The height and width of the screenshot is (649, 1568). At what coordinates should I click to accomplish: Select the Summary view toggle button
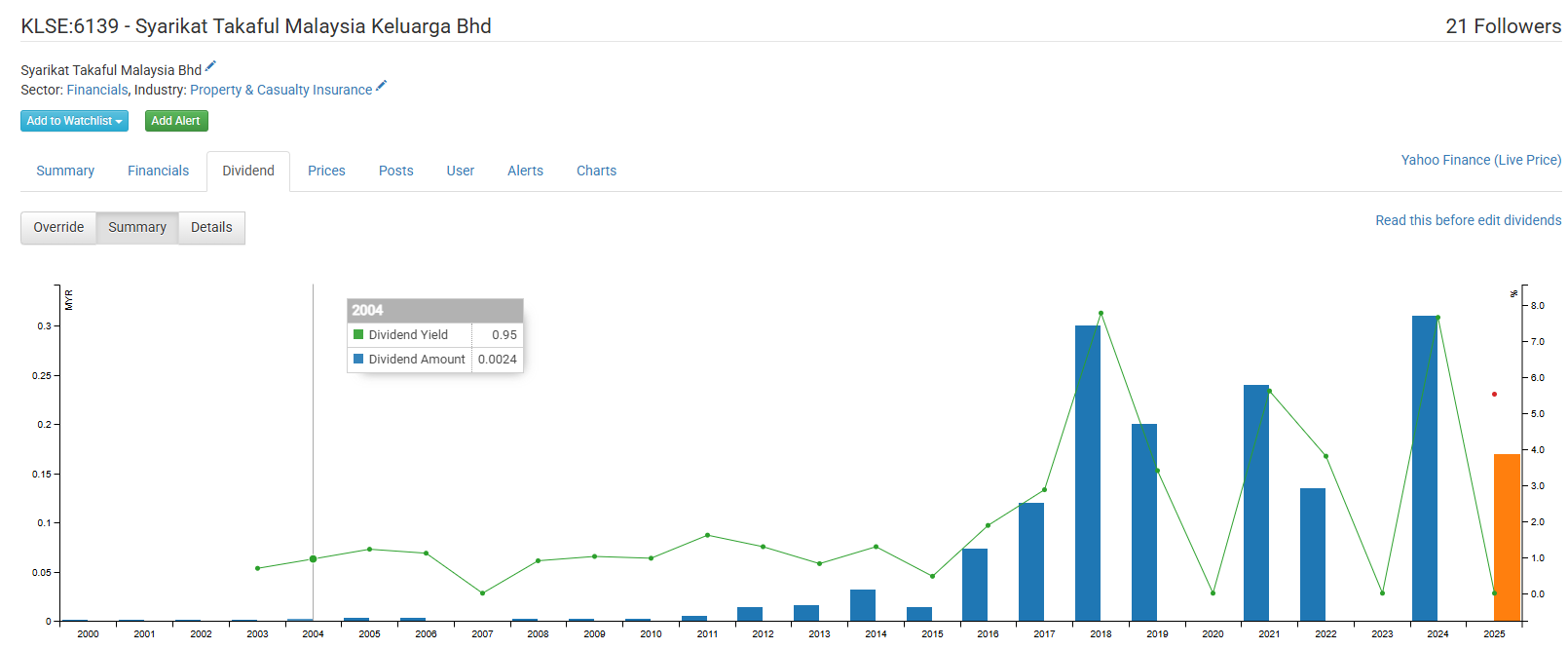(137, 227)
